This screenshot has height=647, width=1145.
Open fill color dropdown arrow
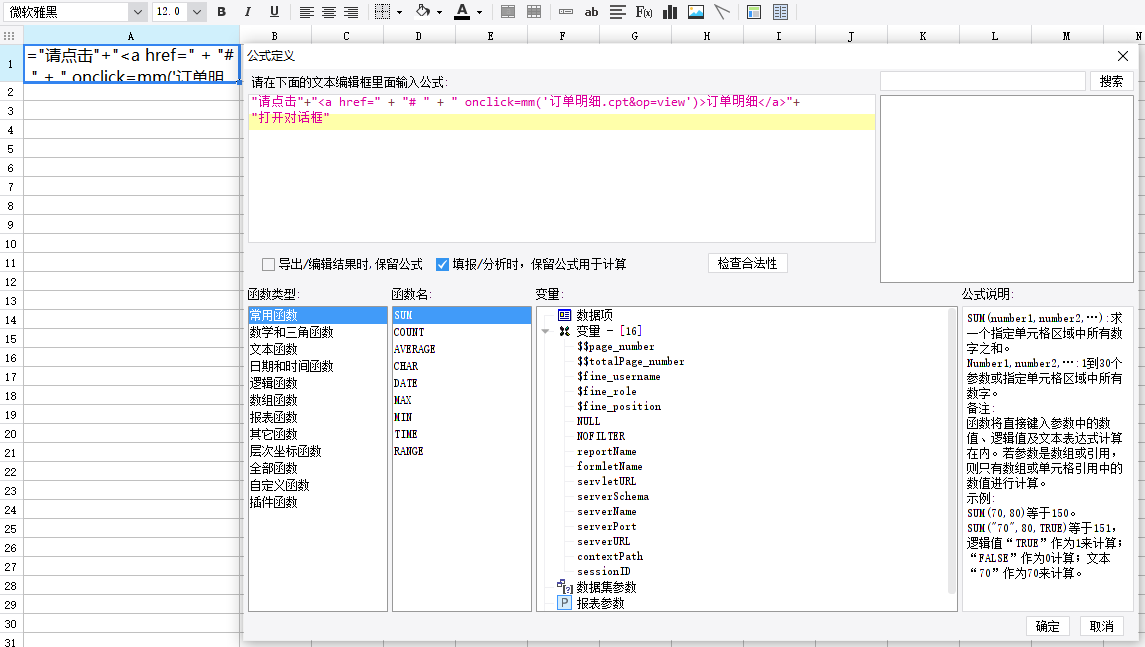439,12
